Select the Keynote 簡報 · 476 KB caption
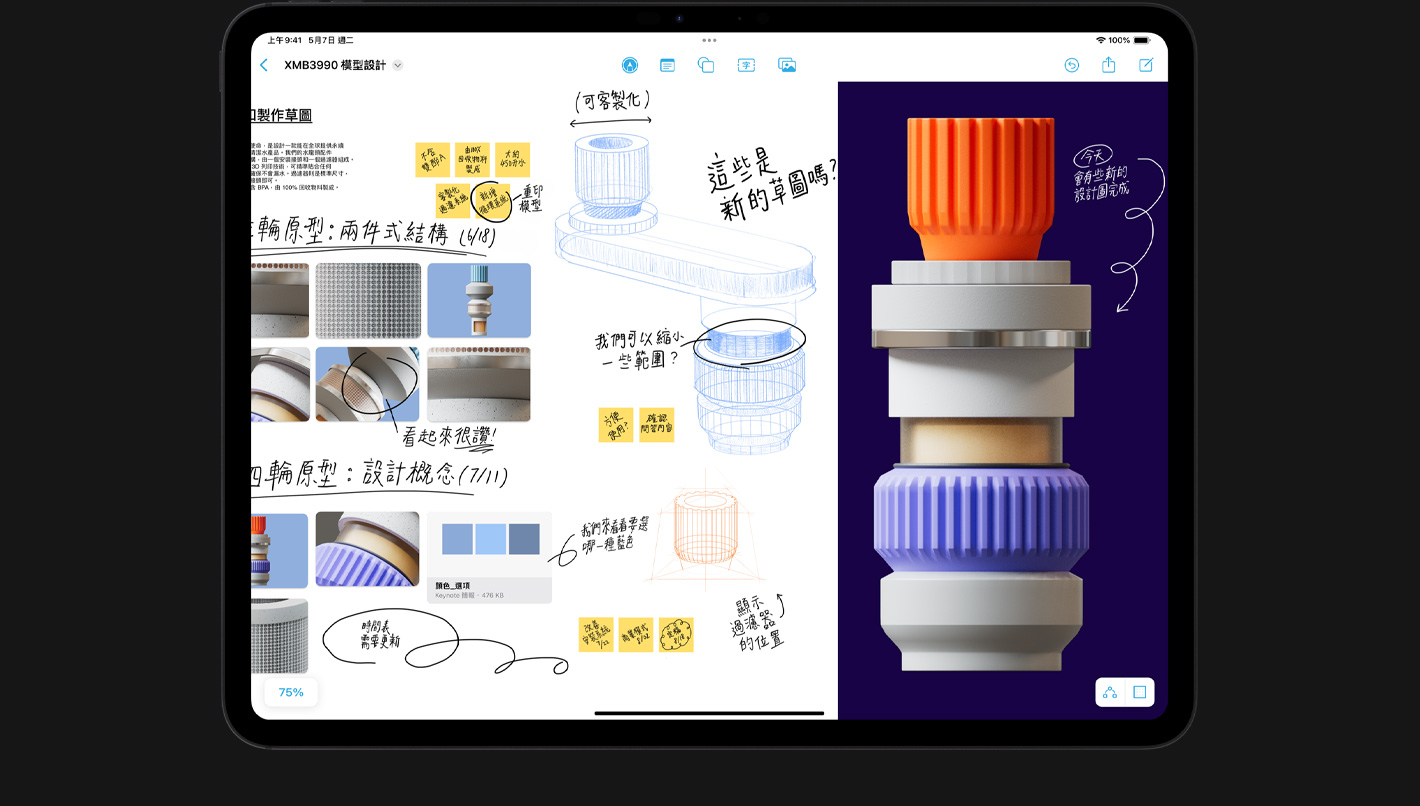 (x=469, y=595)
